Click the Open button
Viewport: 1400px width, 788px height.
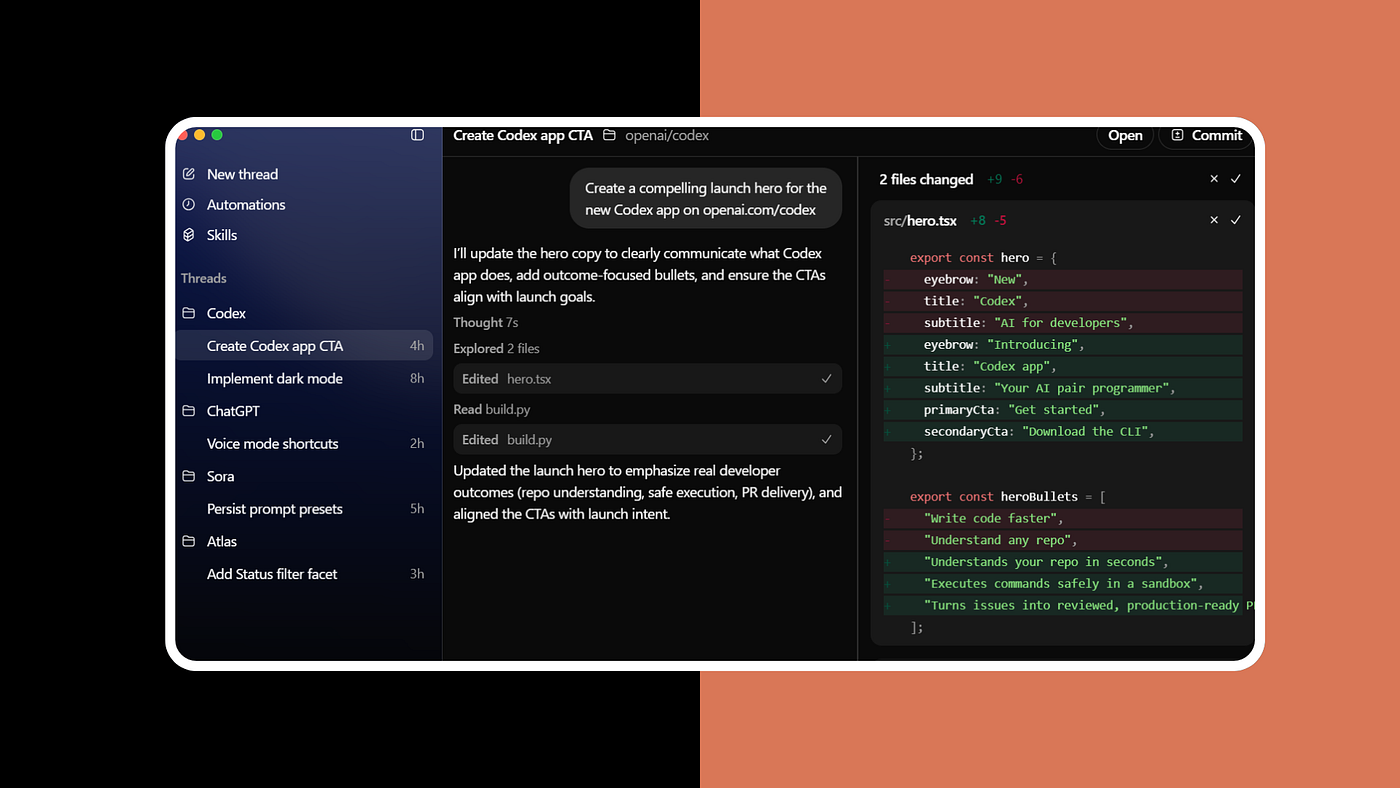1125,135
